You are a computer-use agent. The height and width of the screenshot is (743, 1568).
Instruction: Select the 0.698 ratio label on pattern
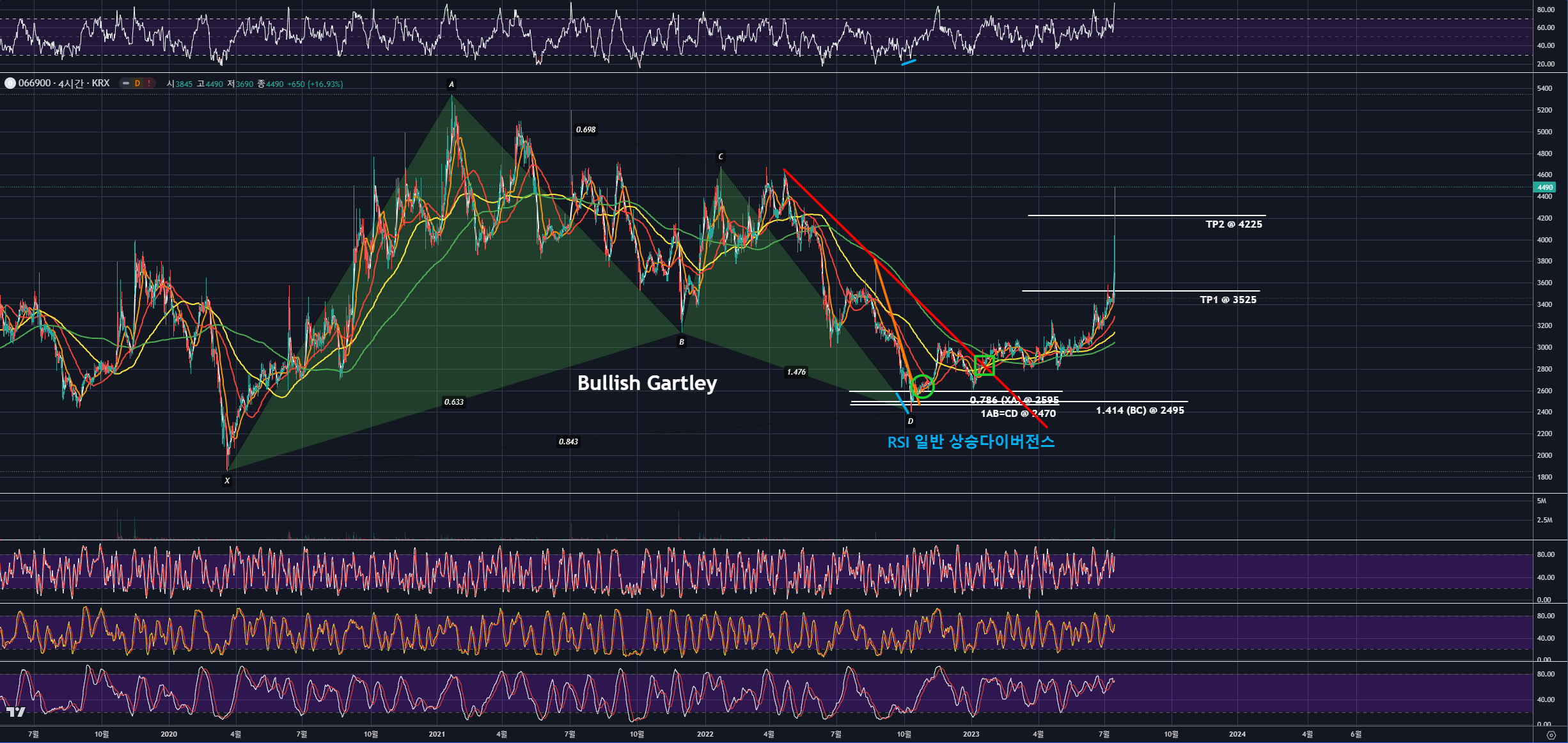coord(585,130)
